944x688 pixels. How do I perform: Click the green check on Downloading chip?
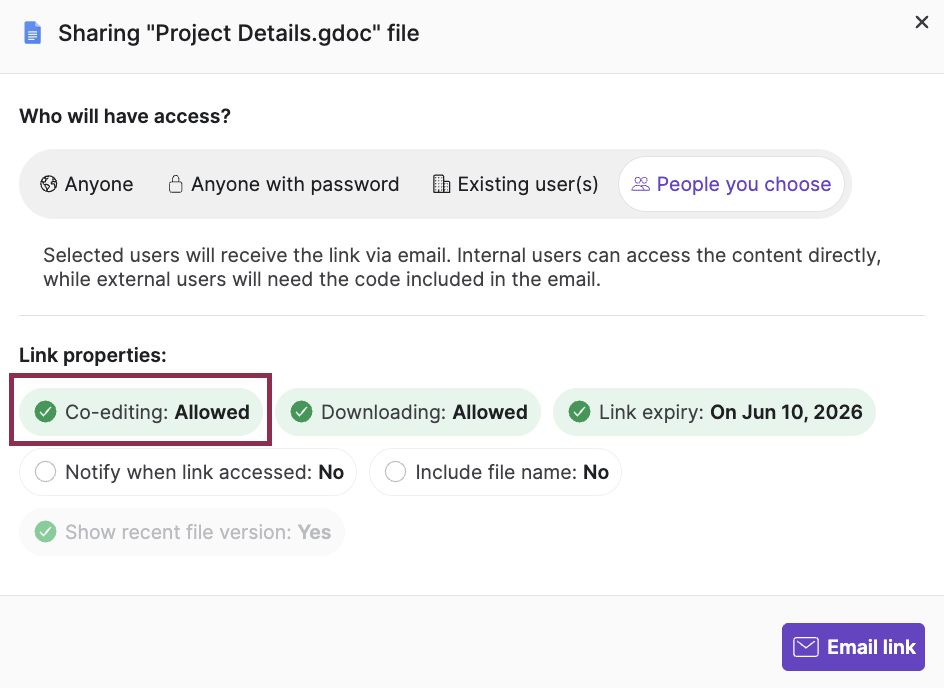pos(301,411)
